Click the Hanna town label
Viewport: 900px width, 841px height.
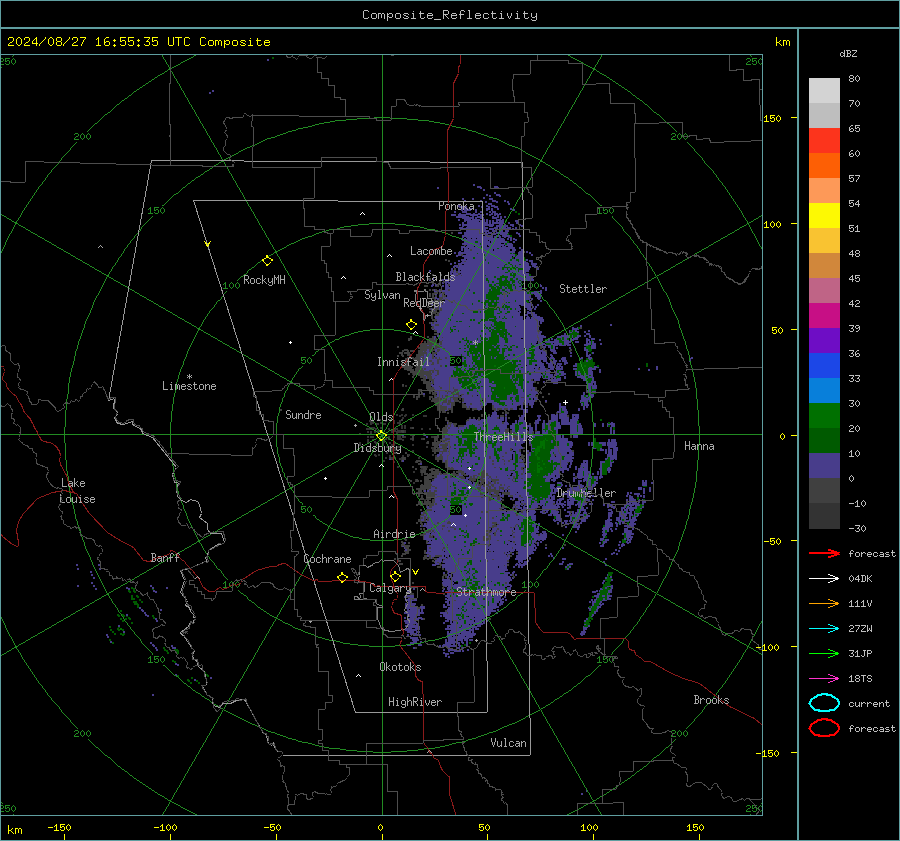click(699, 446)
